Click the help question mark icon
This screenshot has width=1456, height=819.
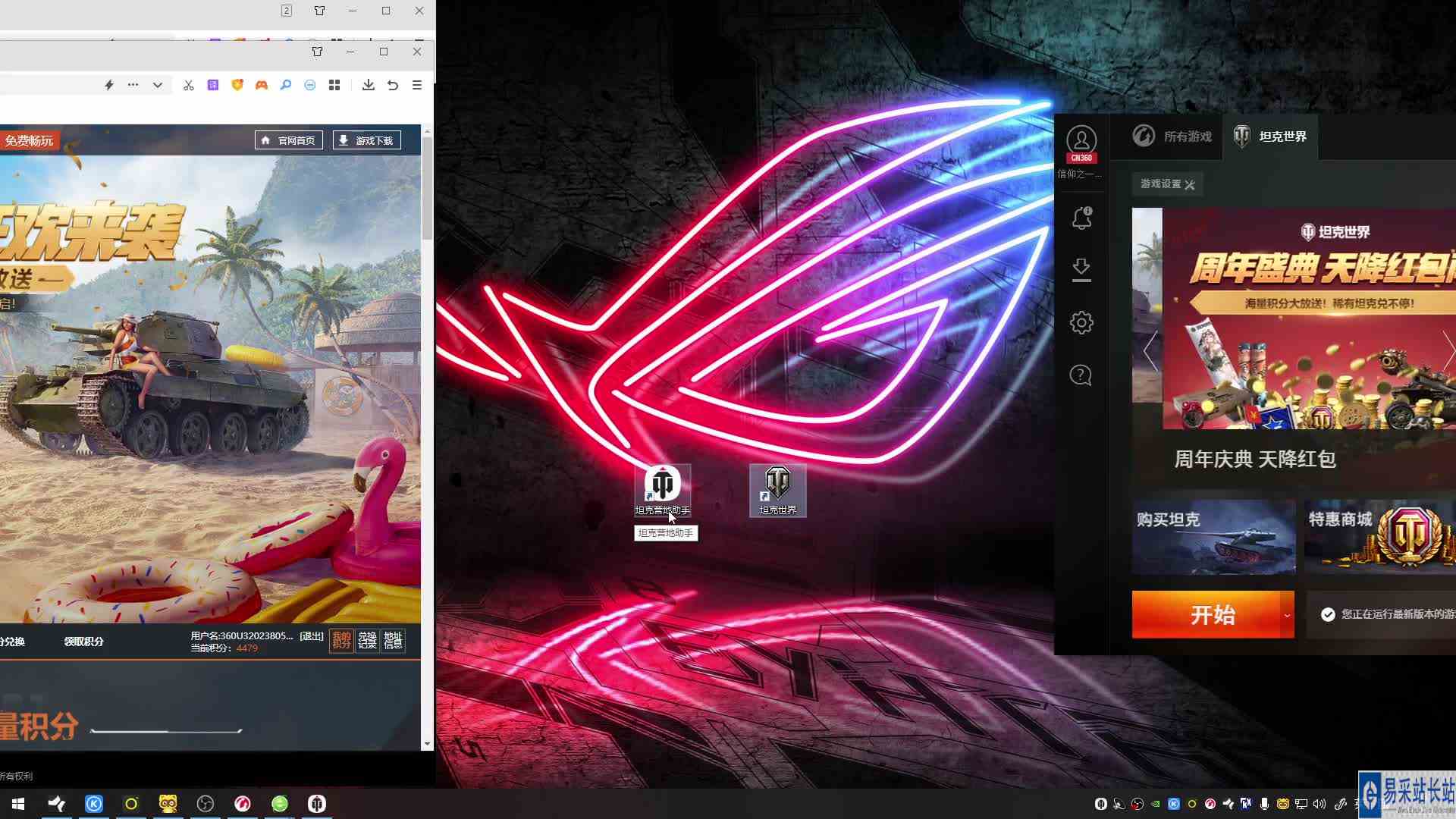coord(1081,375)
